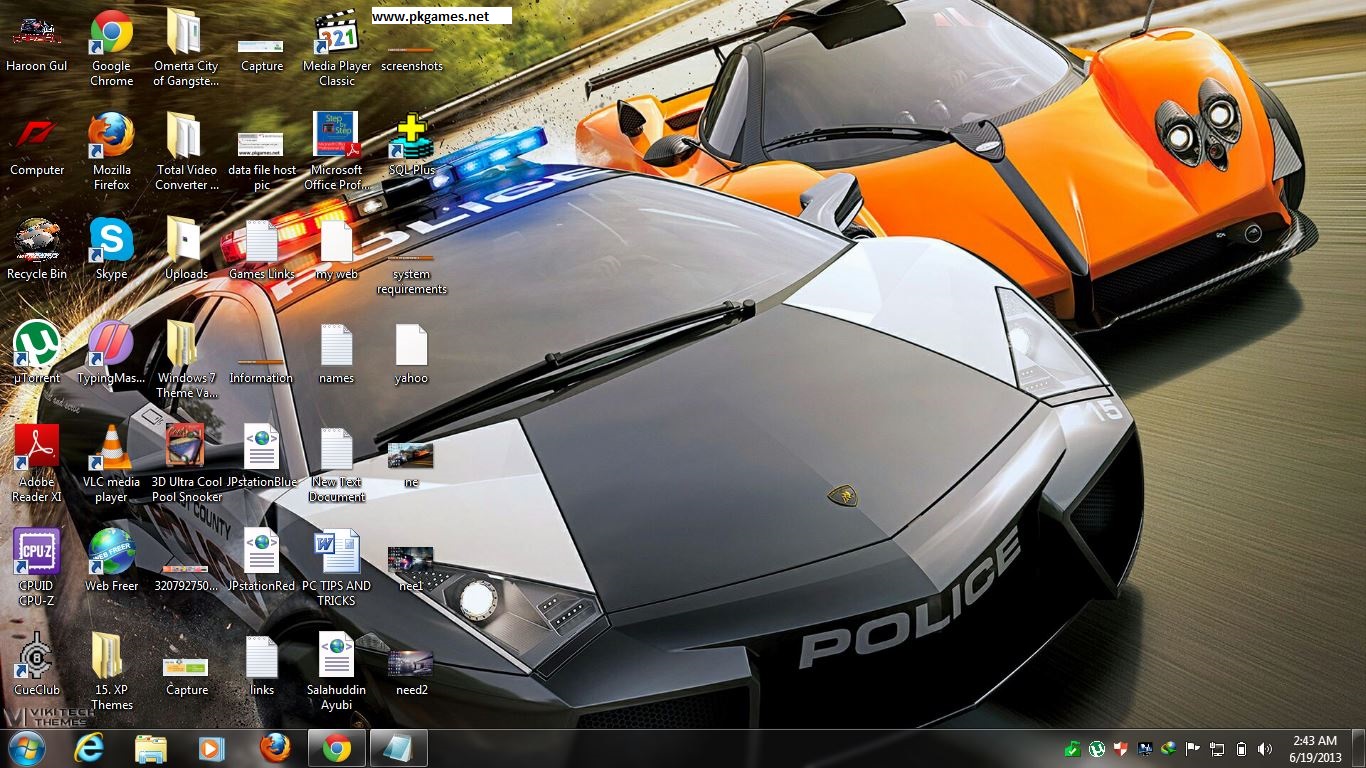Launch Windows Media Player from the taskbar
The width and height of the screenshot is (1366, 768).
(x=211, y=748)
